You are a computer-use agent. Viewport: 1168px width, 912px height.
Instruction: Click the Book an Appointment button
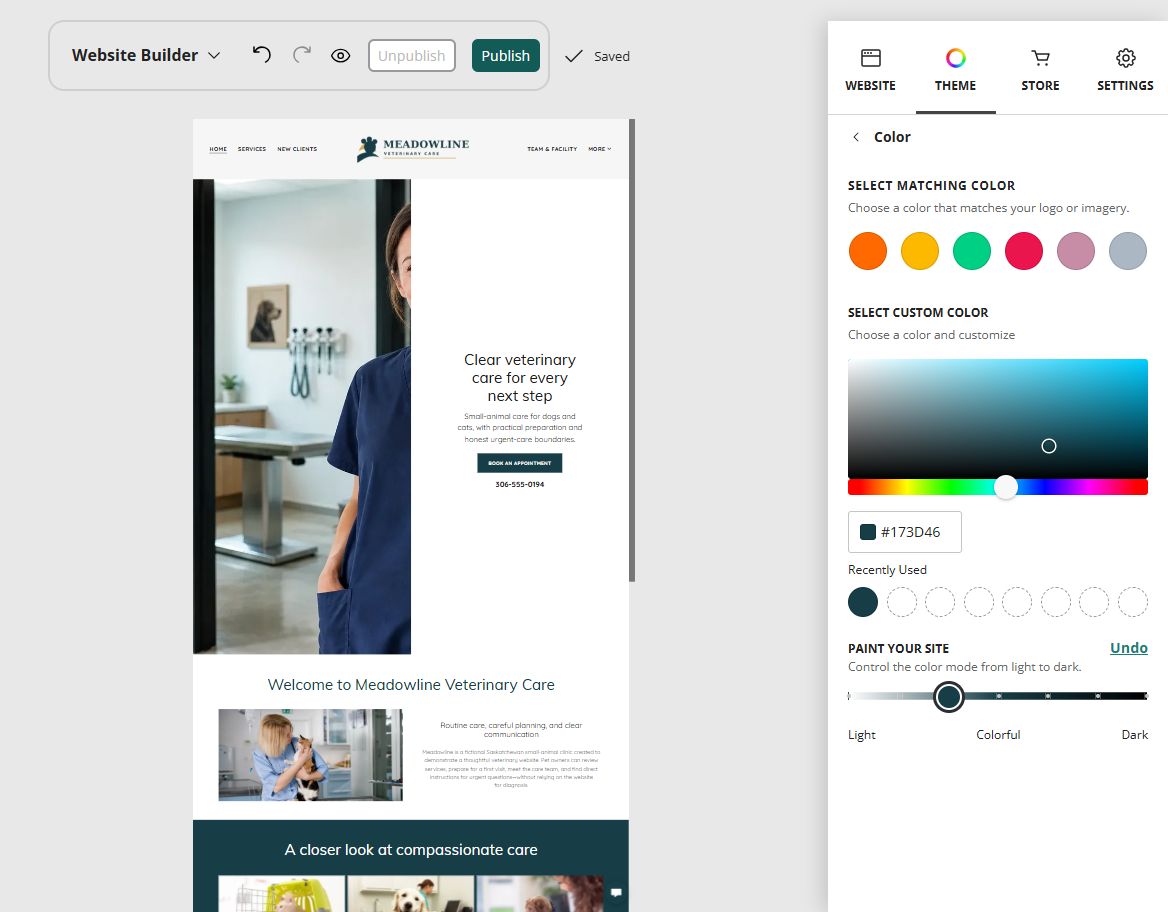coord(520,463)
